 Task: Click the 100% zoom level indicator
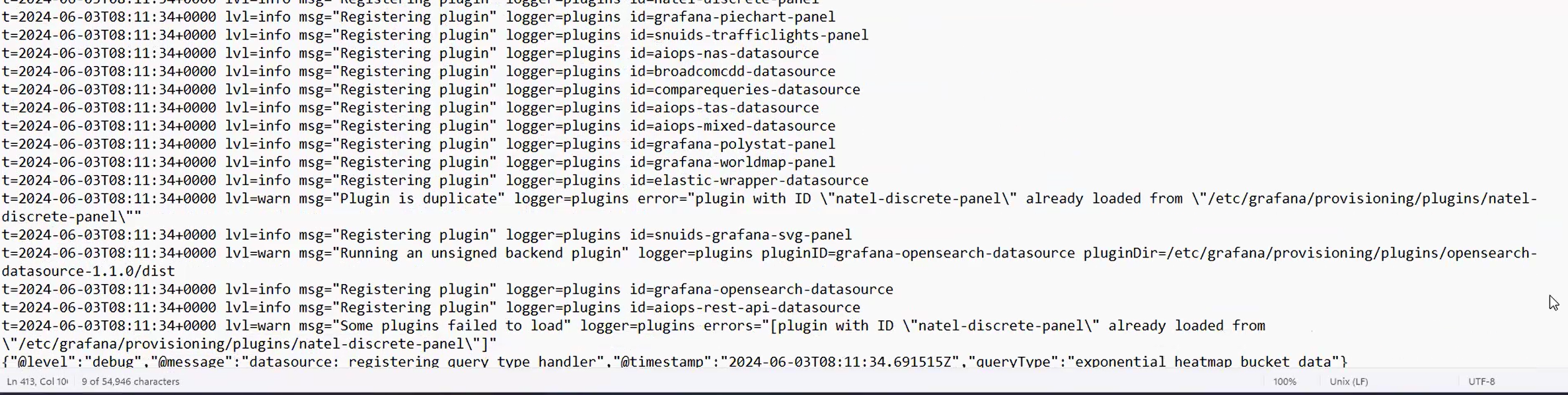click(x=1285, y=382)
